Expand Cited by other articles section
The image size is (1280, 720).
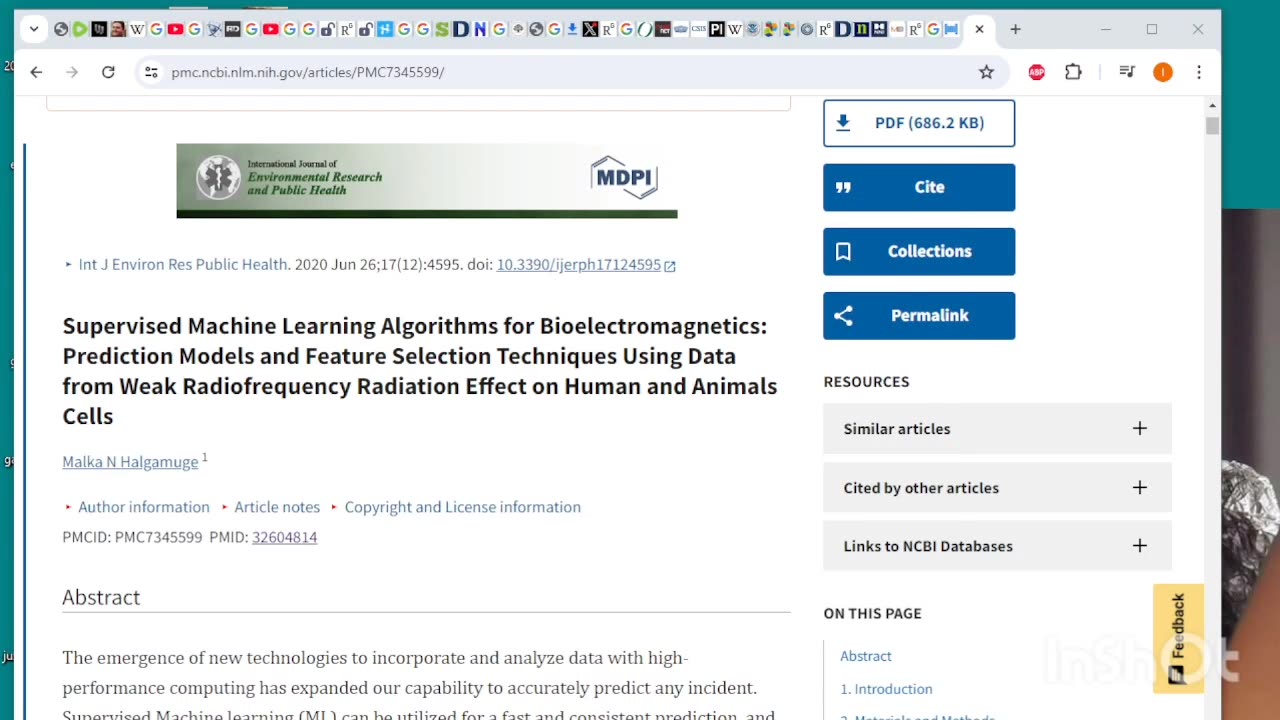(x=997, y=487)
